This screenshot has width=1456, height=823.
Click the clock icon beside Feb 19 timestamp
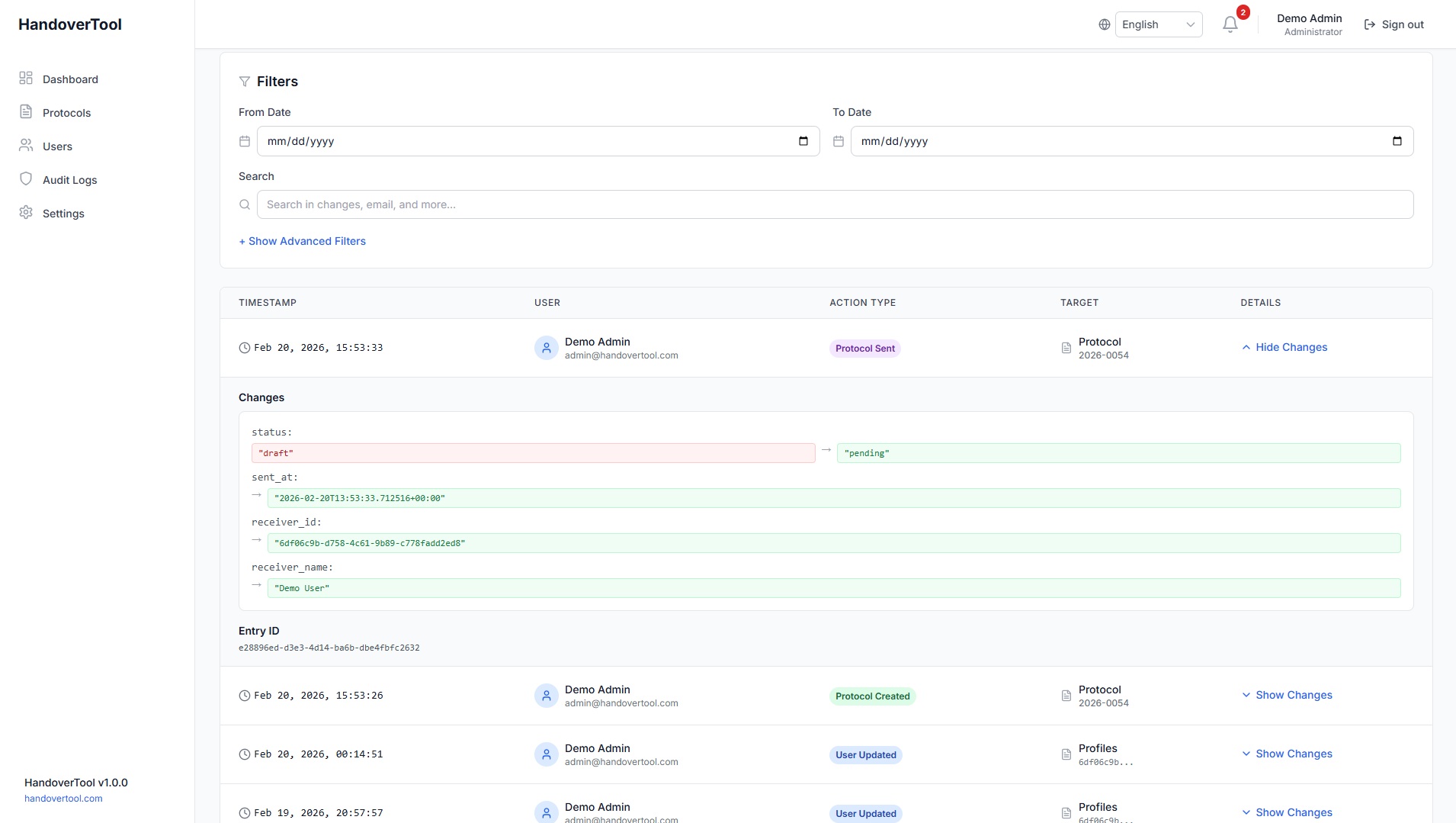coord(245,813)
